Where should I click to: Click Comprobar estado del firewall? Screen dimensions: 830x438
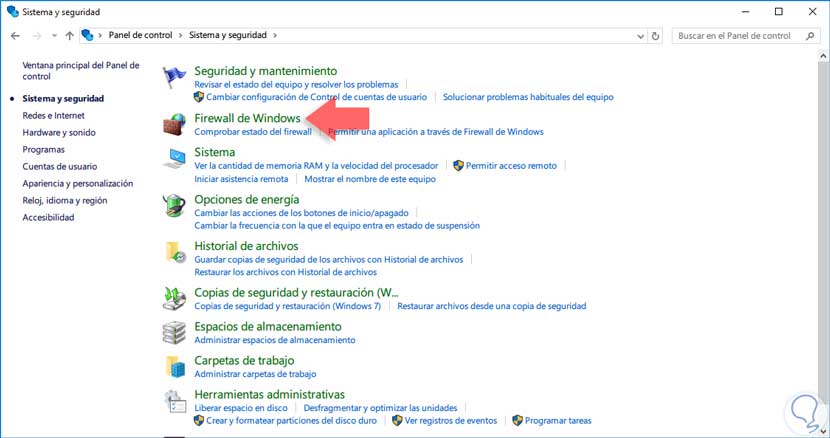(x=253, y=131)
